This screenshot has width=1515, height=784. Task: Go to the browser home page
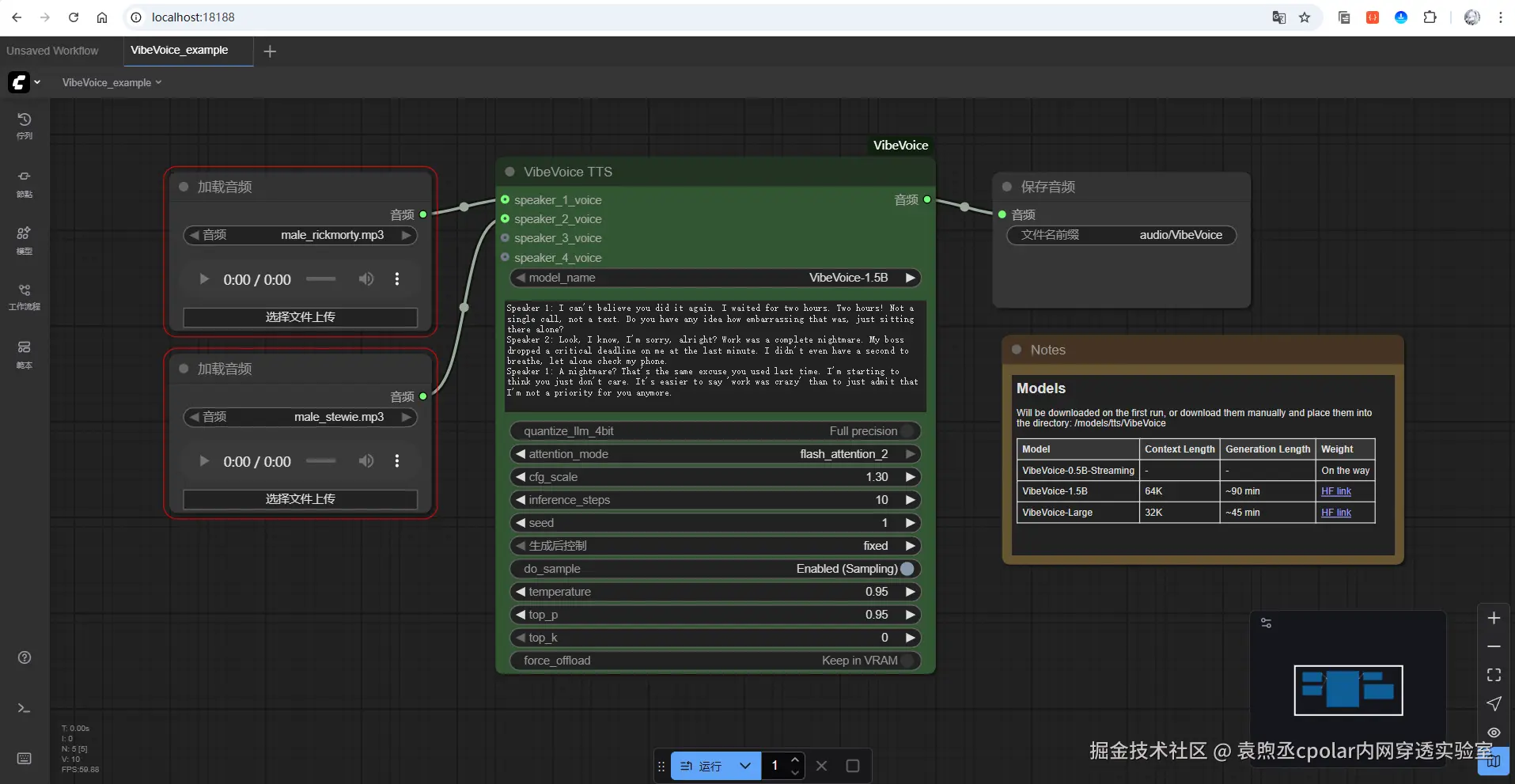click(102, 17)
